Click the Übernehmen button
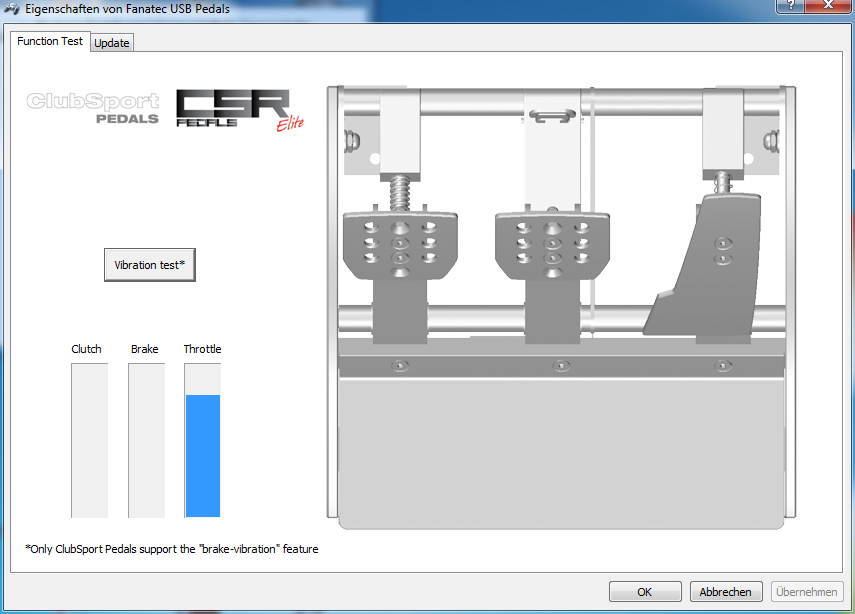This screenshot has height=614, width=855. pos(806,592)
